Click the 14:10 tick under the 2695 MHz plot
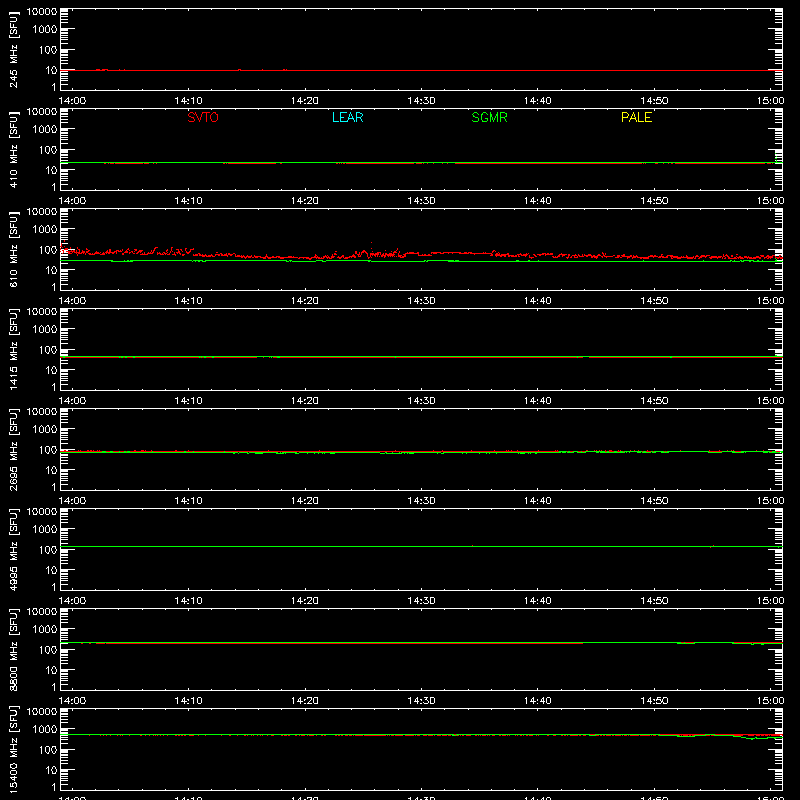The image size is (800, 800). coord(188,501)
